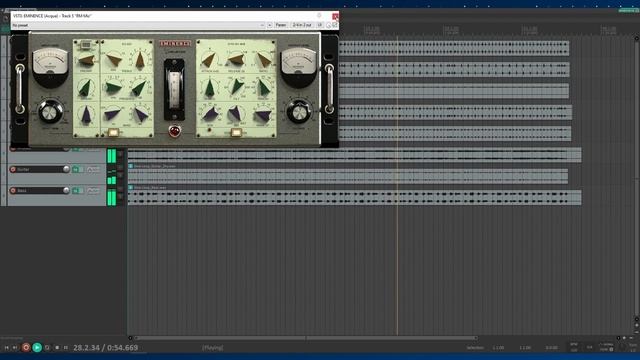Click green input button on Guitar track

(76, 169)
